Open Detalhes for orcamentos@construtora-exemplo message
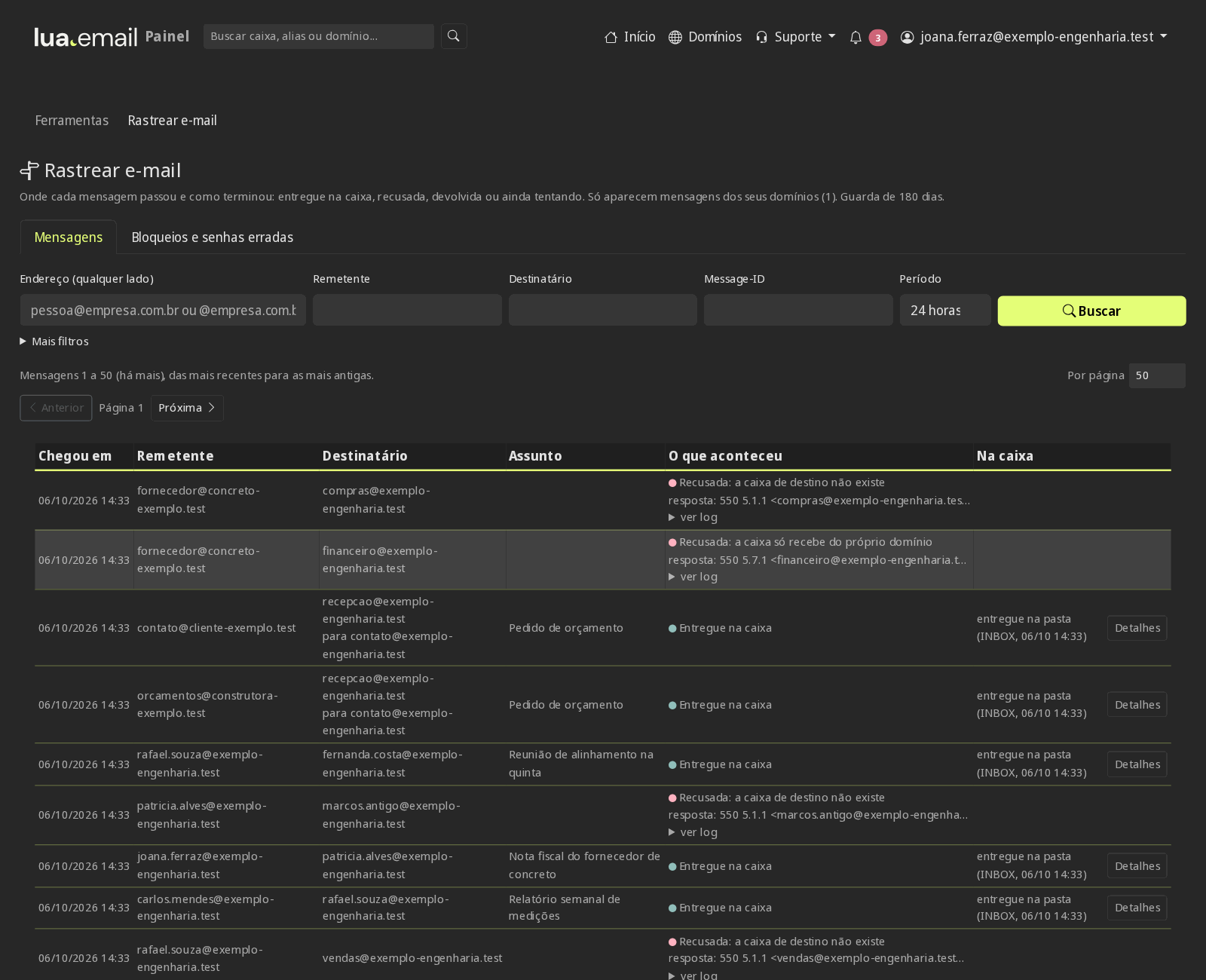The height and width of the screenshot is (980, 1206). pyautogui.click(x=1137, y=705)
